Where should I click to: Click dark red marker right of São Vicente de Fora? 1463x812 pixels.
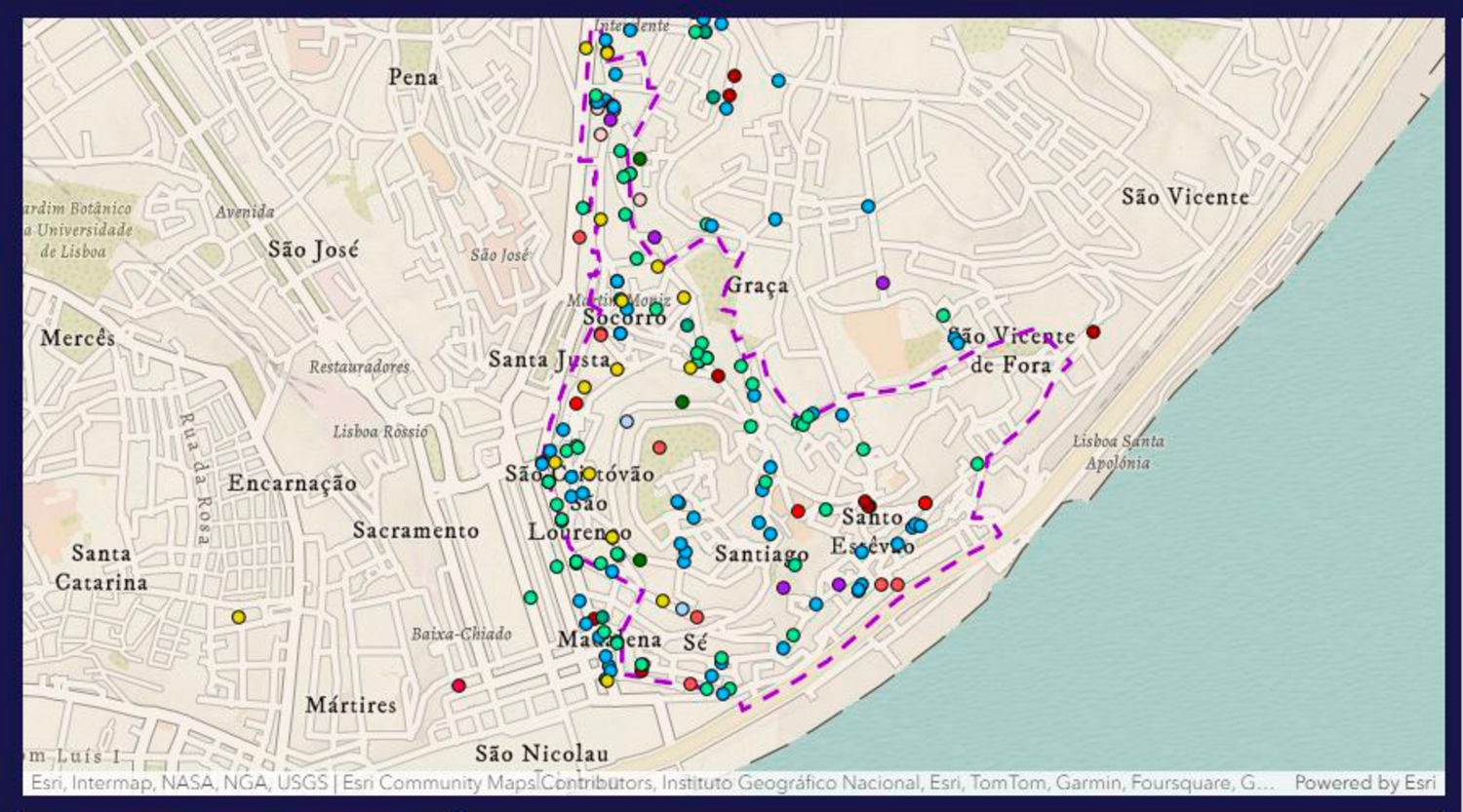point(1093,331)
